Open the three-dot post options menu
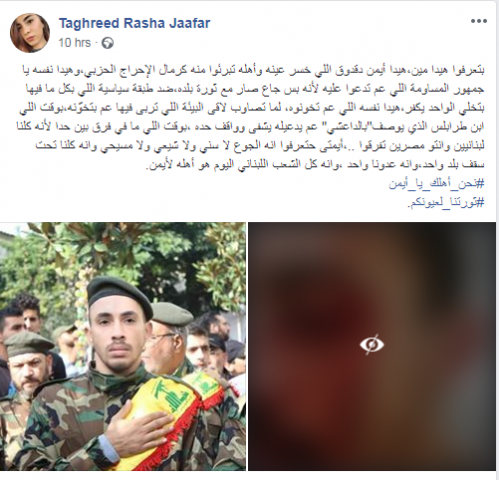The height and width of the screenshot is (480, 499). pos(479,21)
